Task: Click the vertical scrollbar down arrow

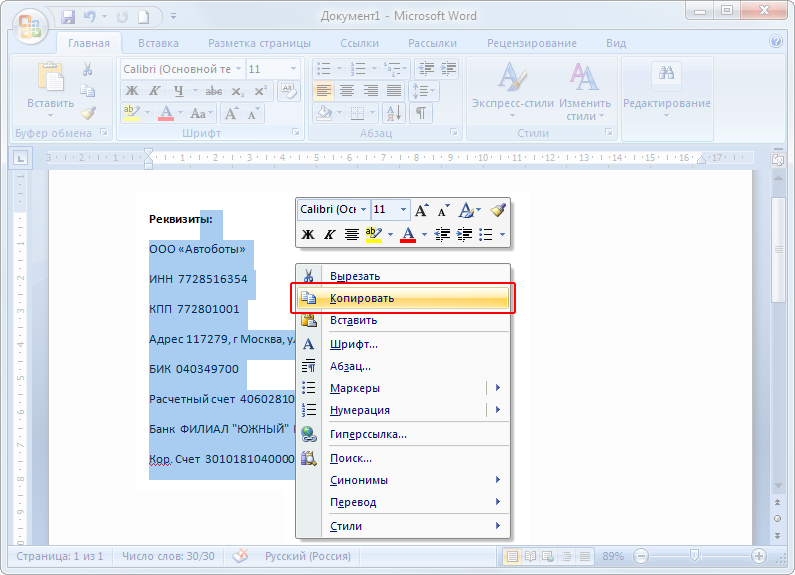Action: click(x=778, y=486)
